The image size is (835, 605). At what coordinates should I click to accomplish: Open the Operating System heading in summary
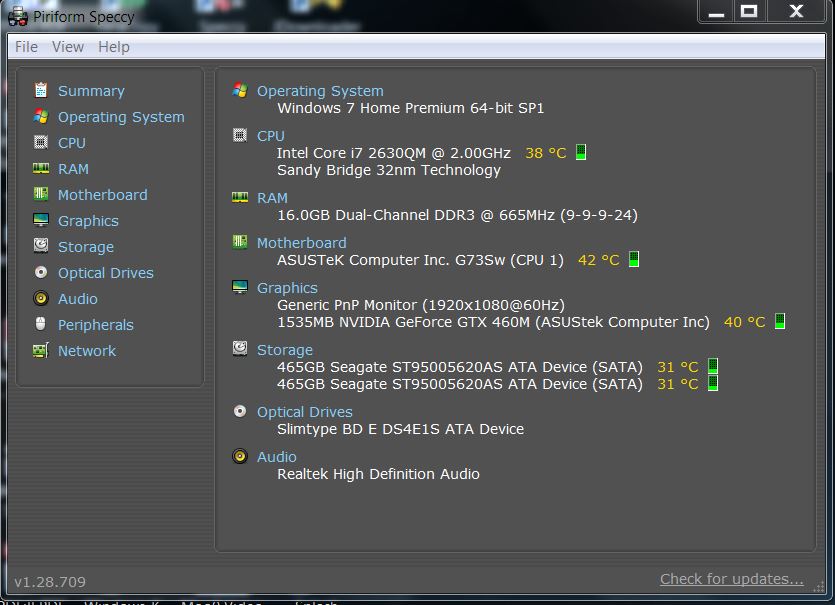click(320, 91)
